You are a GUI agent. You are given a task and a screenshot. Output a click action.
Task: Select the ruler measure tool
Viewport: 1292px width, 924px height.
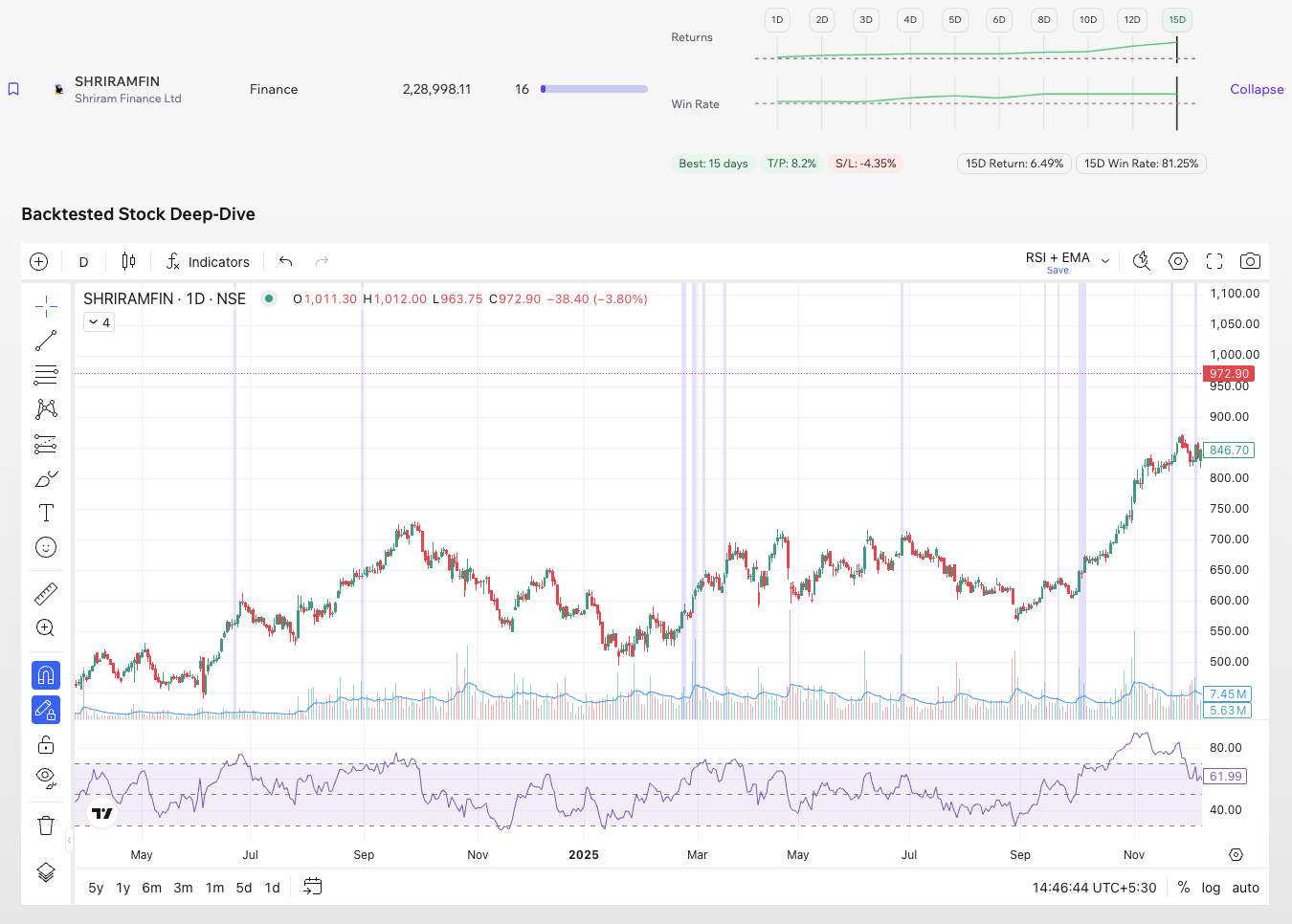[x=46, y=594]
